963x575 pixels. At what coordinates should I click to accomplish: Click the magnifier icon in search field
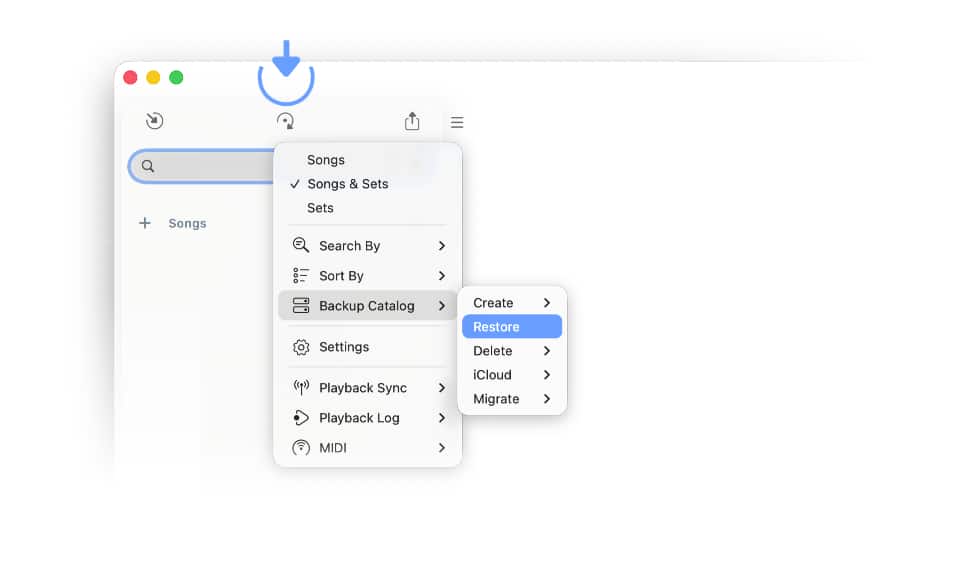pyautogui.click(x=148, y=166)
